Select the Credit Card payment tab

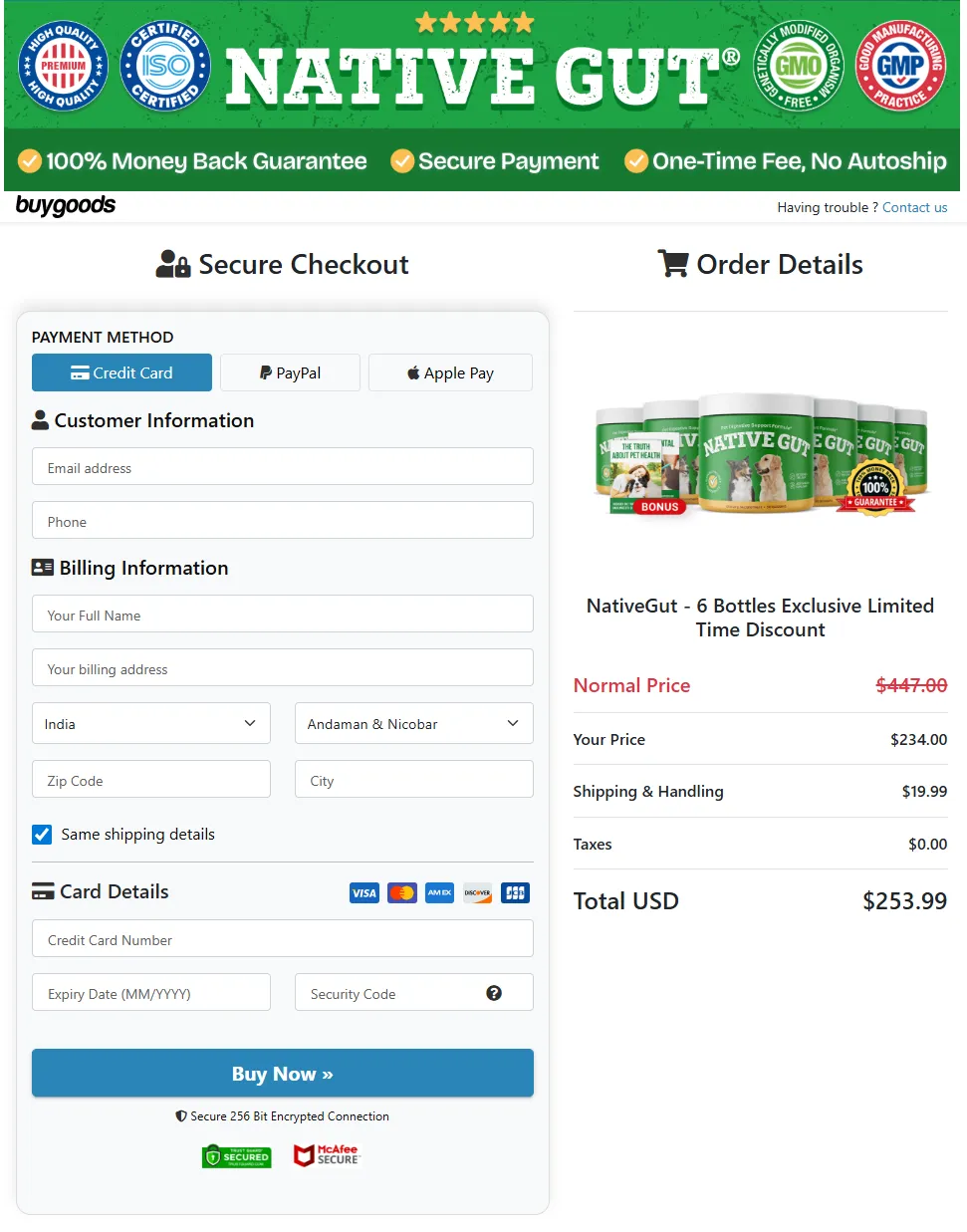point(121,372)
